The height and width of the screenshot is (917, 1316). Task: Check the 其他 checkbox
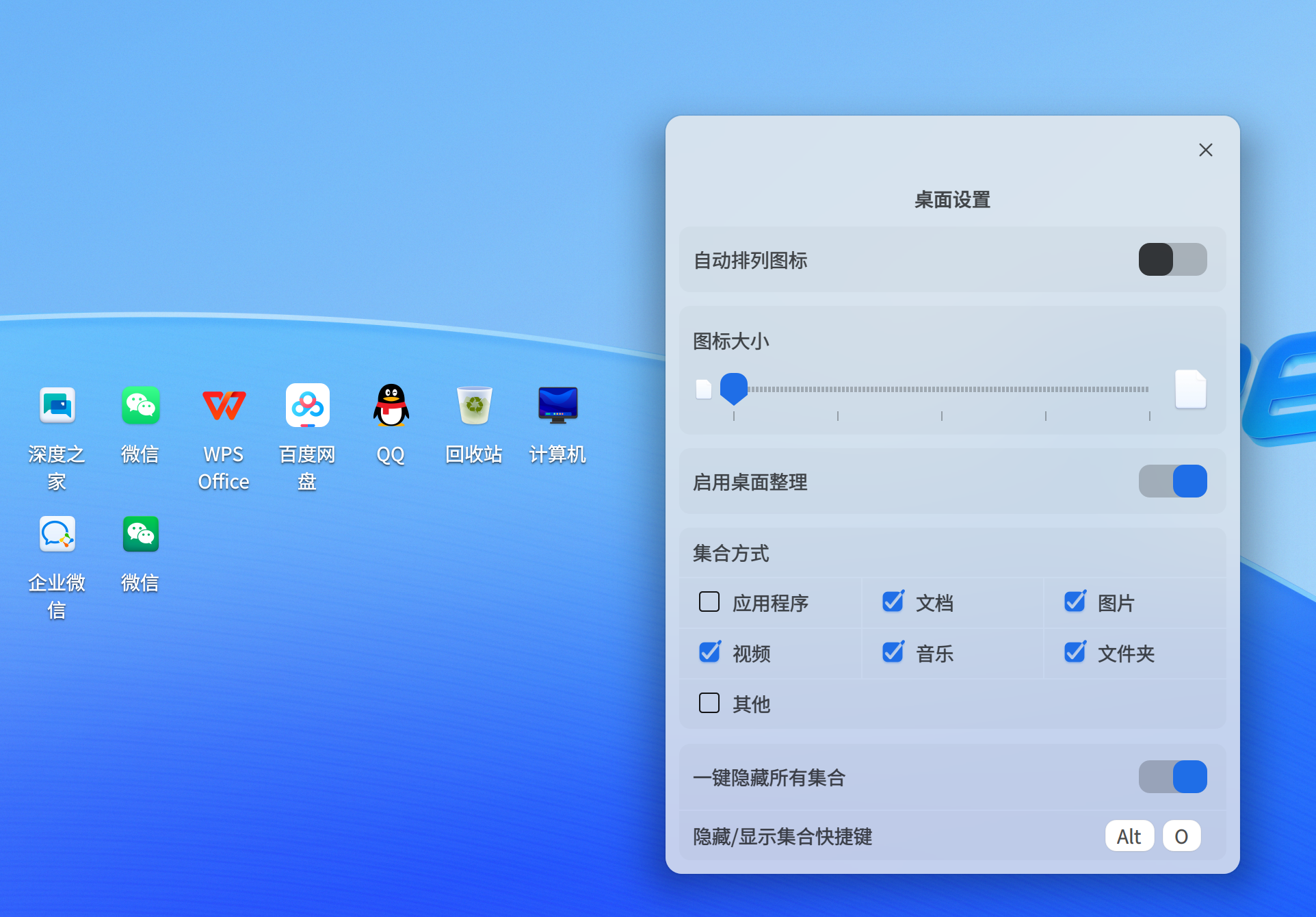pos(709,703)
